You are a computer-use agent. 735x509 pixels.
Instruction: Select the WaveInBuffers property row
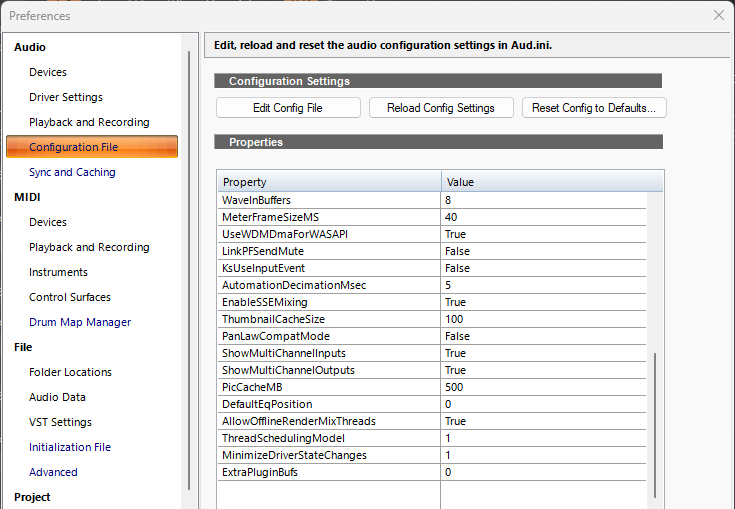432,200
